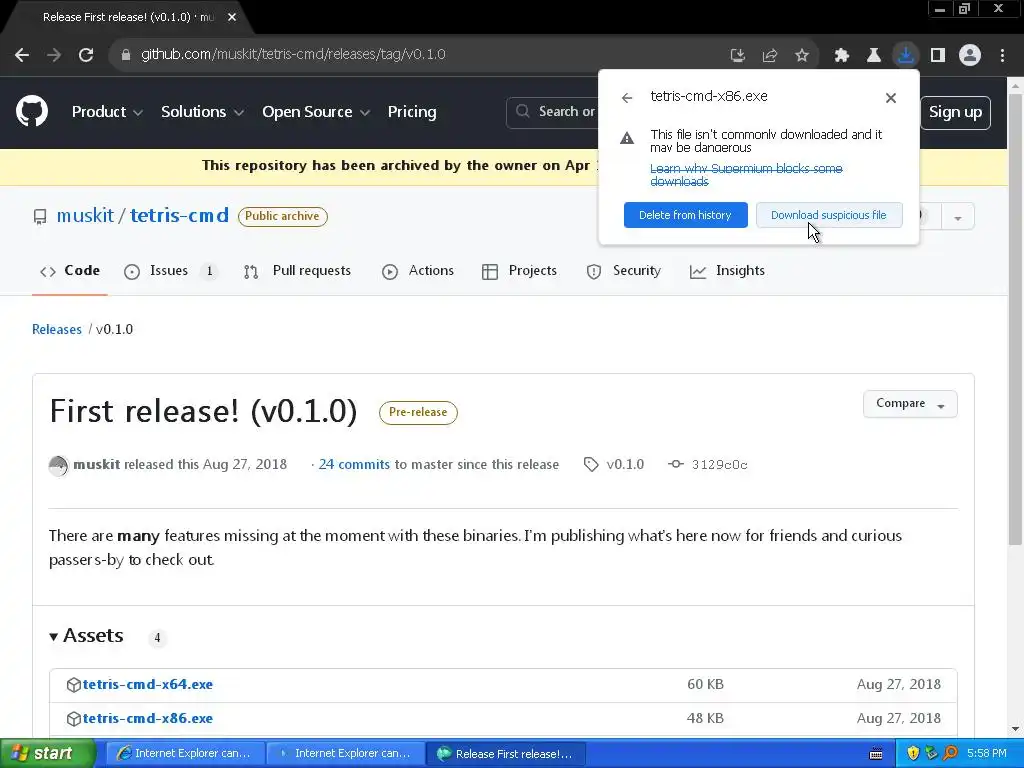Open the Issues tab
The height and width of the screenshot is (768, 1024).
point(170,271)
